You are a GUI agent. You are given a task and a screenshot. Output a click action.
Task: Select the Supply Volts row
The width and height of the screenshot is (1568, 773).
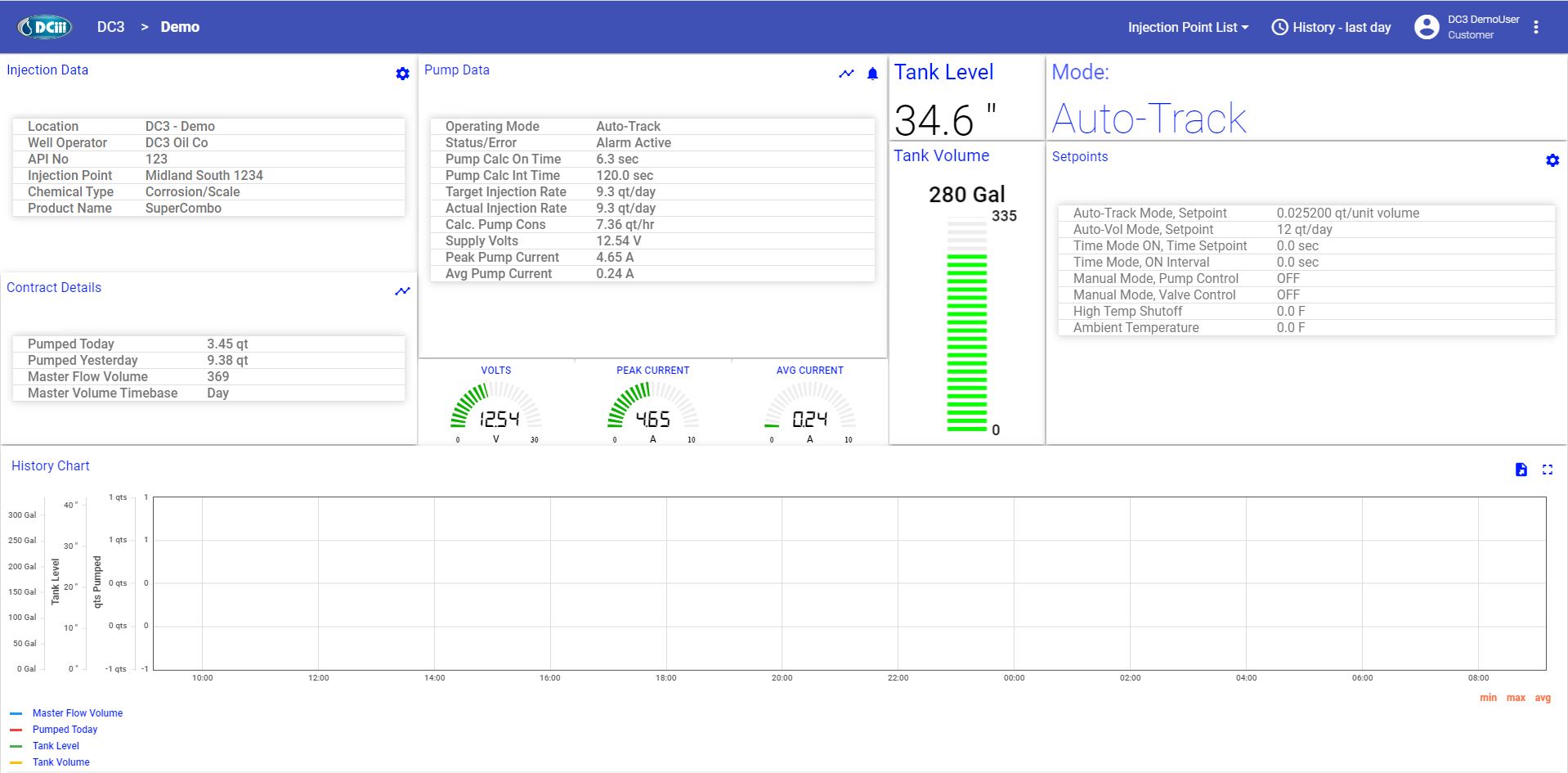pyautogui.click(x=652, y=241)
